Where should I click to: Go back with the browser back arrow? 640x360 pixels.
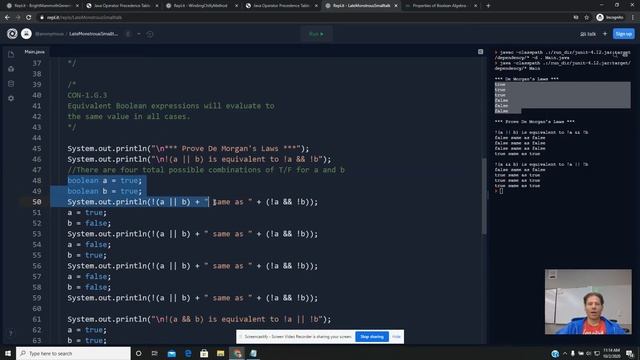7,18
